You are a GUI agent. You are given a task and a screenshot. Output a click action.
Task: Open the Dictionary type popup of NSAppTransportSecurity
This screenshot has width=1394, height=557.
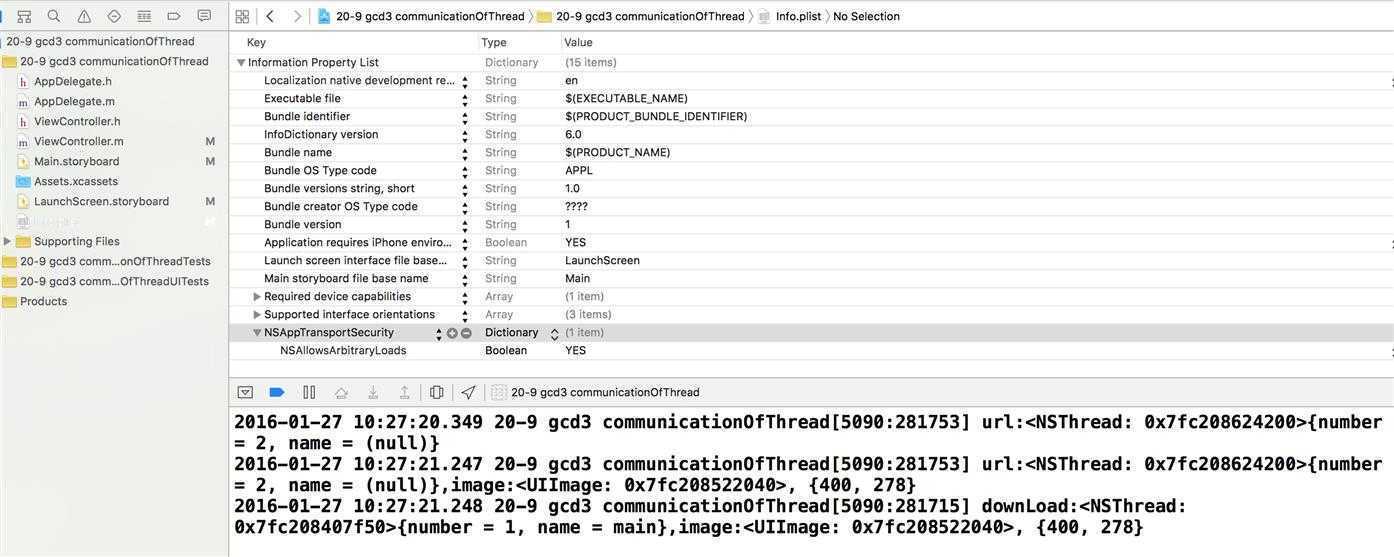click(521, 333)
